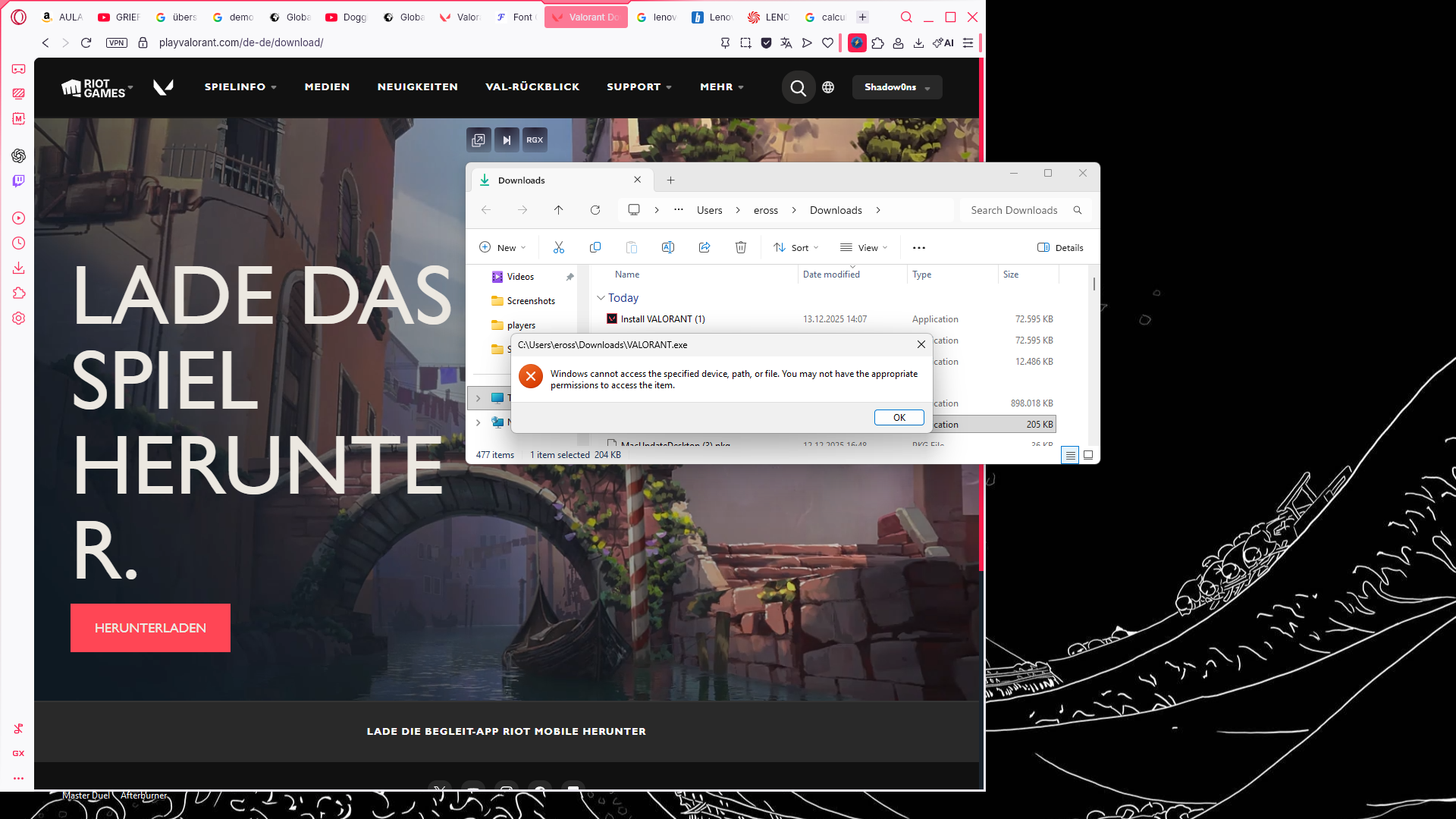Viewport: 1456px width, 819px height.
Task: Open ChatGPT icon in Opera sidebar
Action: point(19,155)
